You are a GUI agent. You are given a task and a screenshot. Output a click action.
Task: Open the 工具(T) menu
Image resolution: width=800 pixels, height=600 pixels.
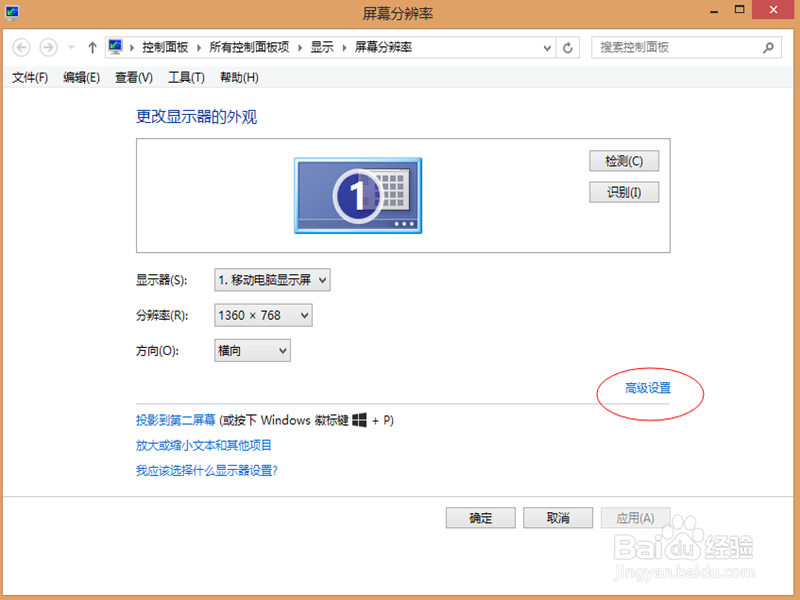tap(186, 78)
